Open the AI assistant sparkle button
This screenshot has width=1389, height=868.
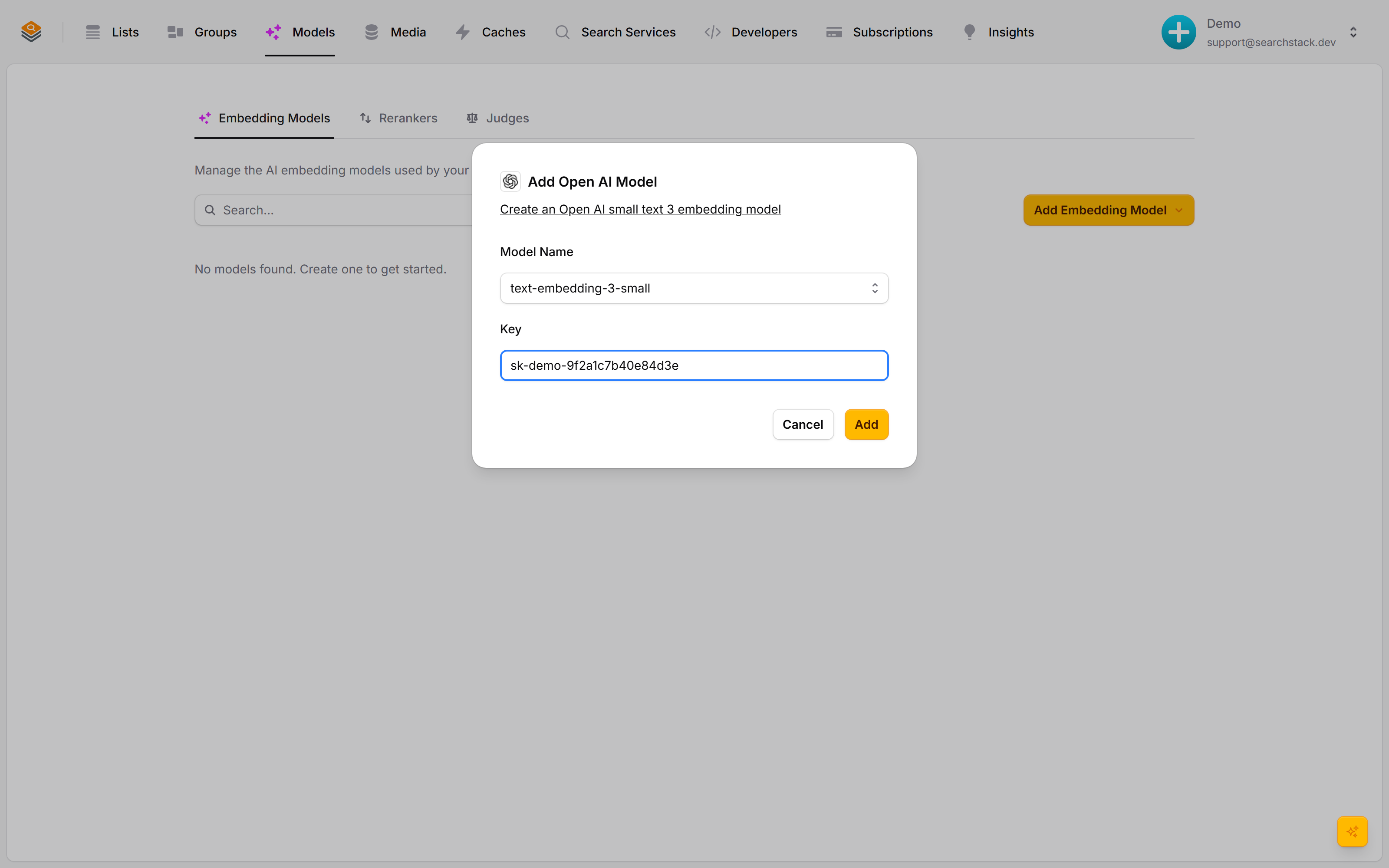1352,831
